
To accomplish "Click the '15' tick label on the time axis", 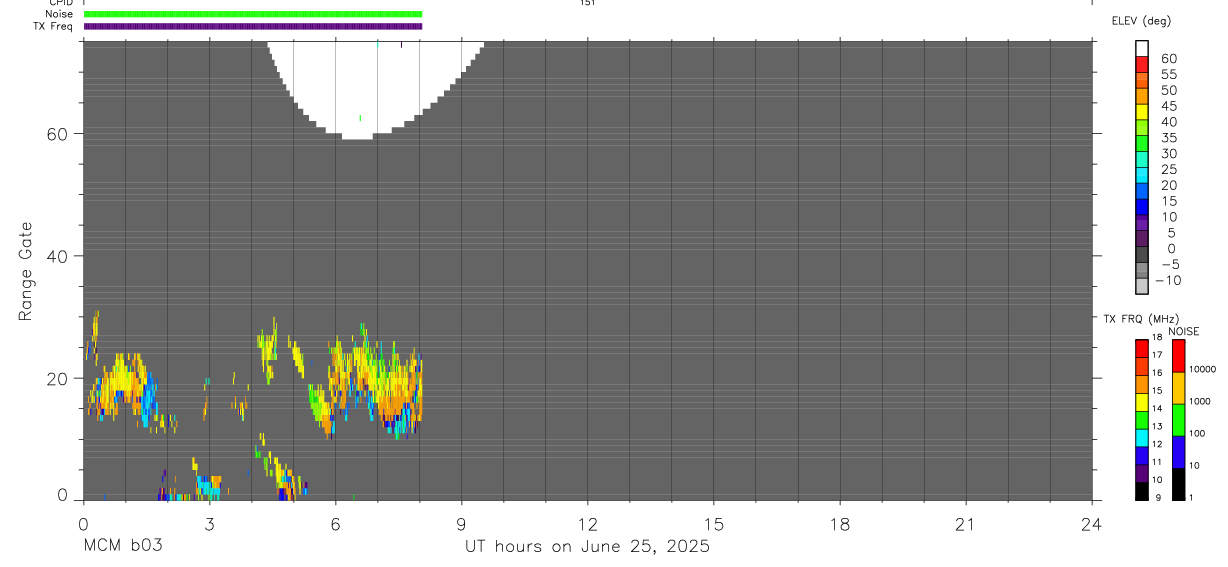I will 713,524.
